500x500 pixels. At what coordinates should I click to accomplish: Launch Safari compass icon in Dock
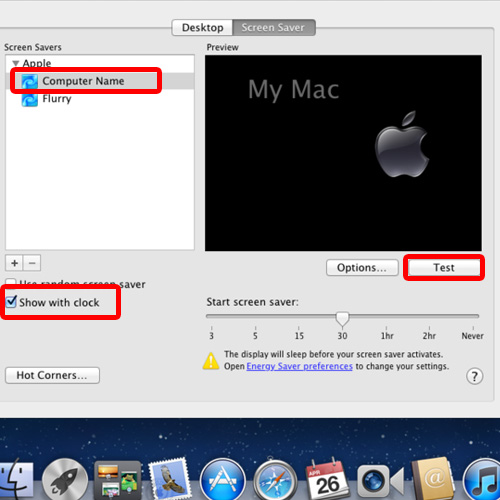[x=275, y=480]
